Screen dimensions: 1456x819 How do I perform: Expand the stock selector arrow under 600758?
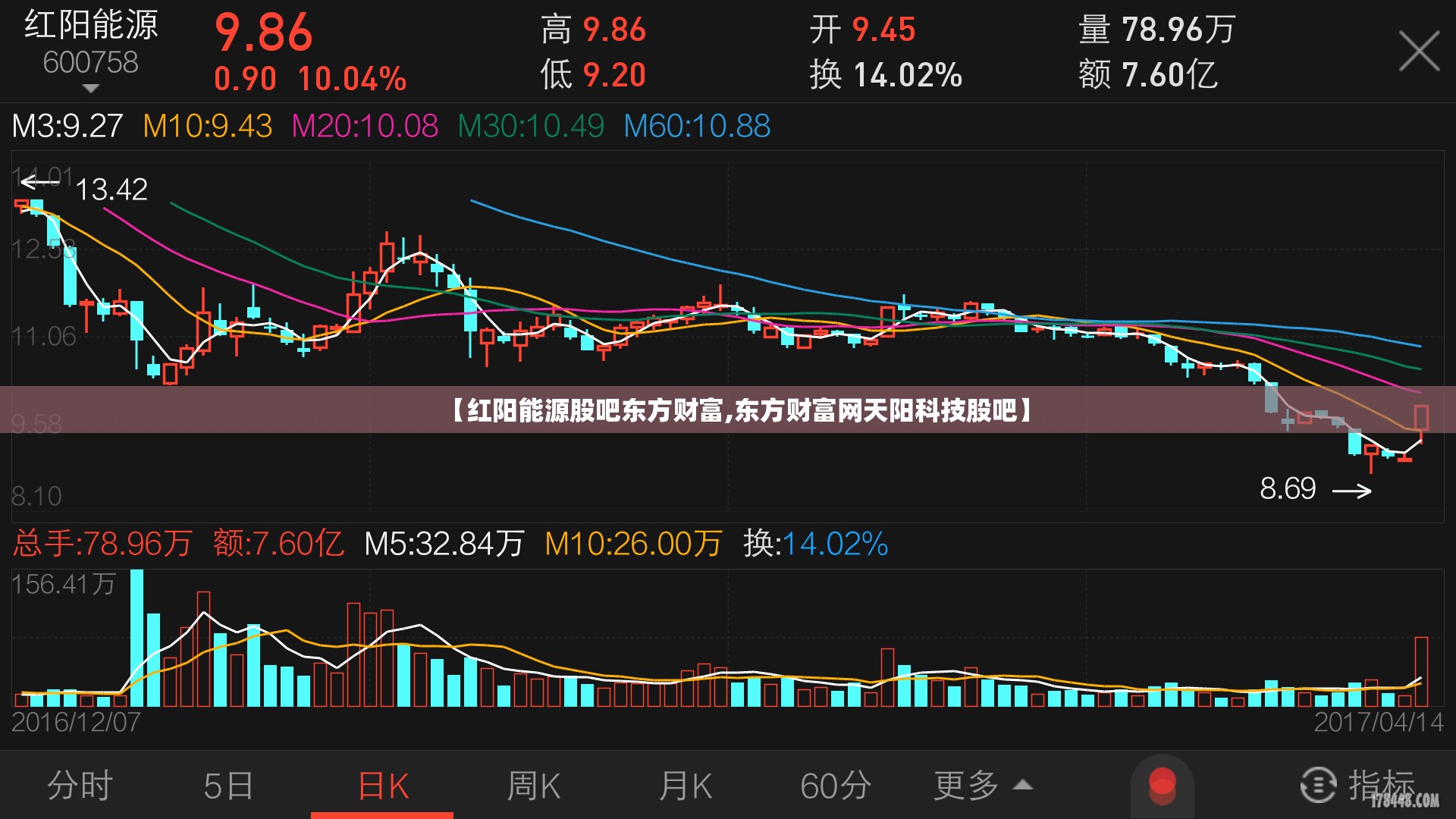pyautogui.click(x=91, y=89)
